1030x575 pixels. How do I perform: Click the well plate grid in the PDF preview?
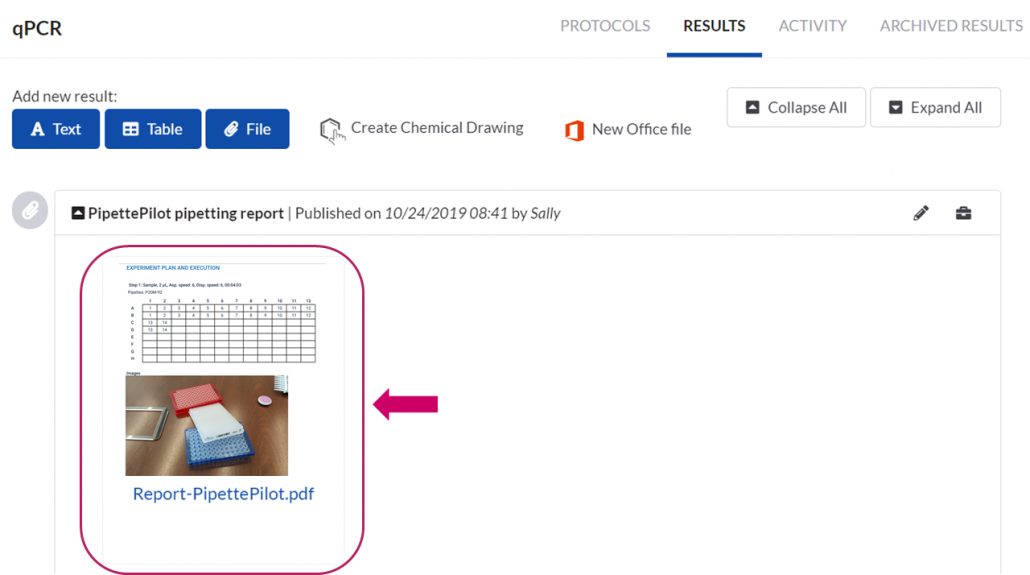pos(223,331)
